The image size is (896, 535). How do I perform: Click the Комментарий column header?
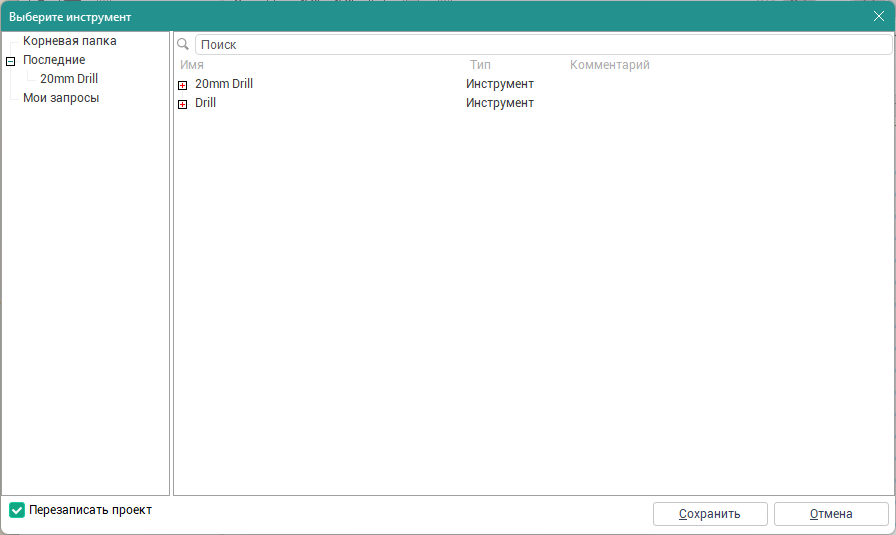point(609,65)
